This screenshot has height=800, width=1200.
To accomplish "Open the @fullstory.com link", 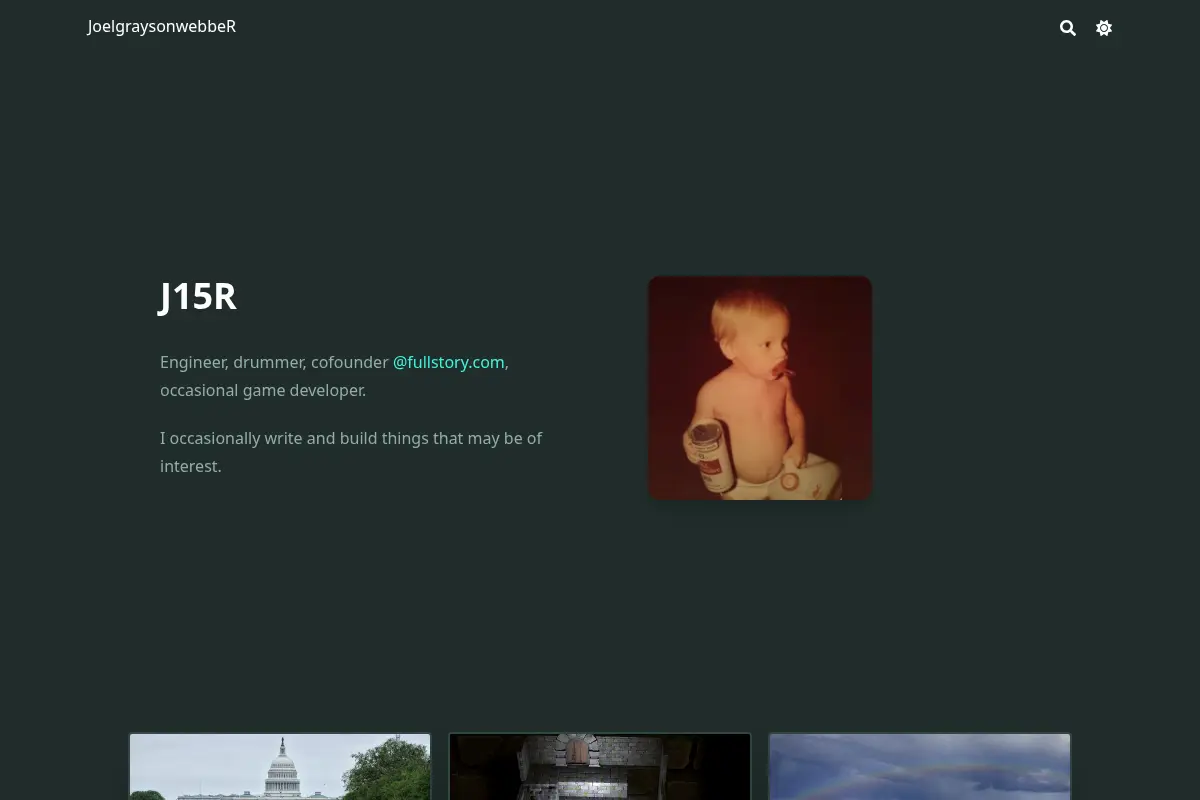I will coord(449,362).
